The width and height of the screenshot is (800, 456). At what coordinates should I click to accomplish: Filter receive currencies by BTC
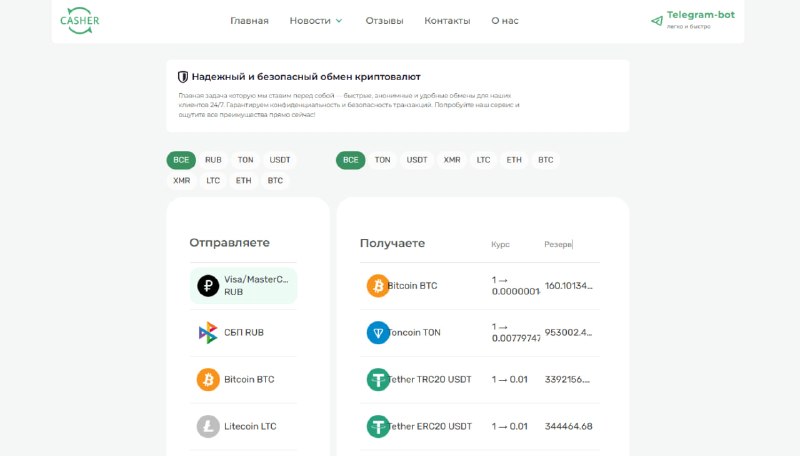pos(545,160)
